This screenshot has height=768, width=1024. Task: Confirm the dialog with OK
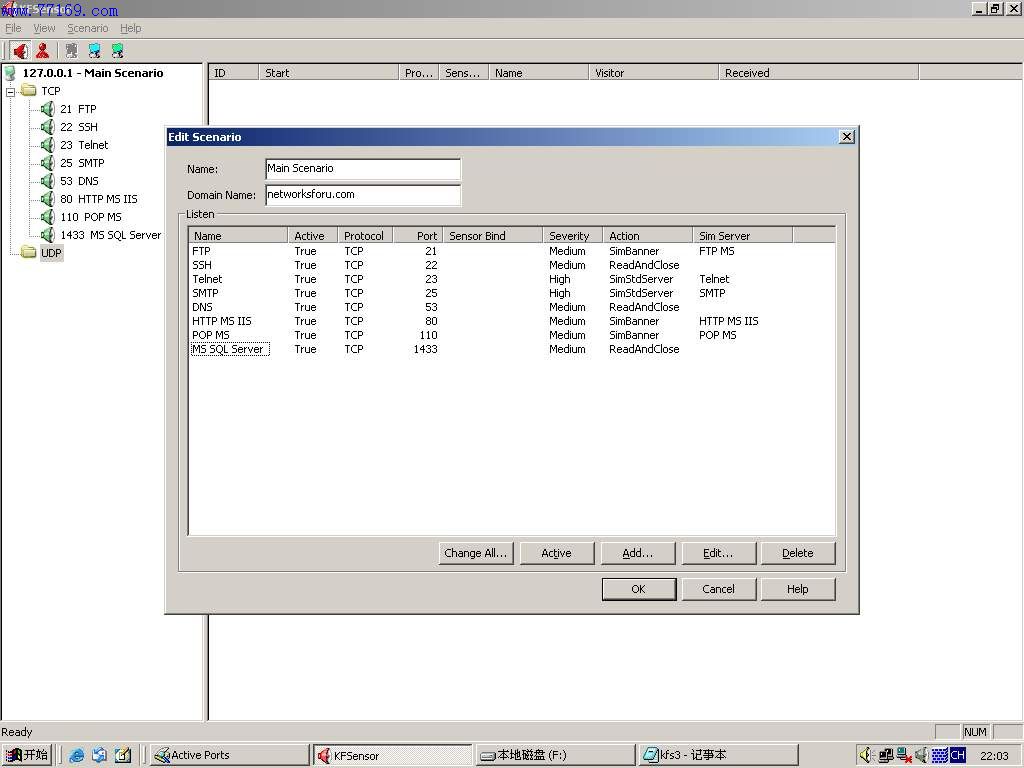click(x=638, y=589)
